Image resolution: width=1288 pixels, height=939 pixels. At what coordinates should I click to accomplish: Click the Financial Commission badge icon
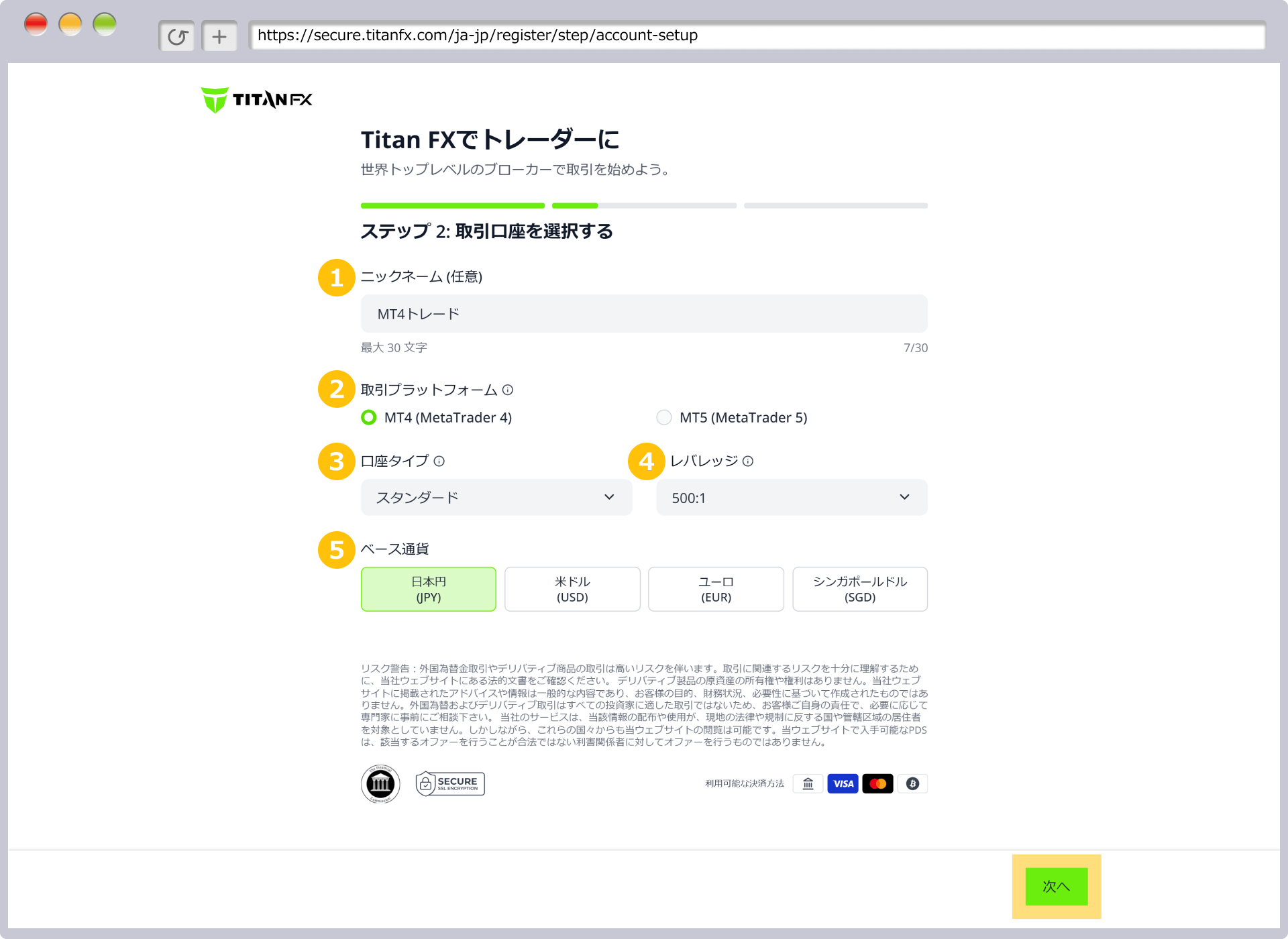click(x=380, y=783)
